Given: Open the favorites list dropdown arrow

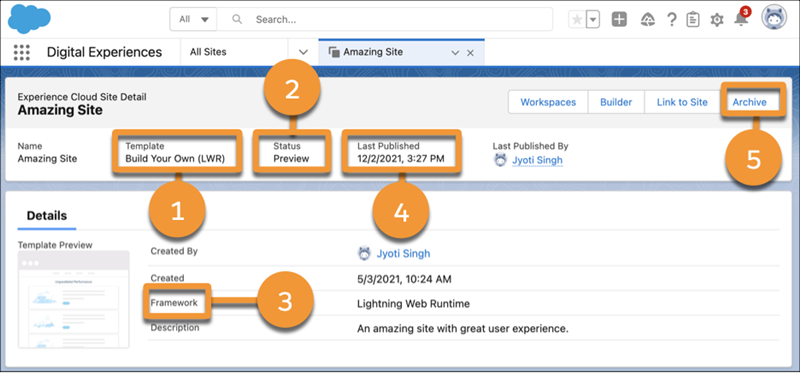Looking at the screenshot, I should pos(592,19).
